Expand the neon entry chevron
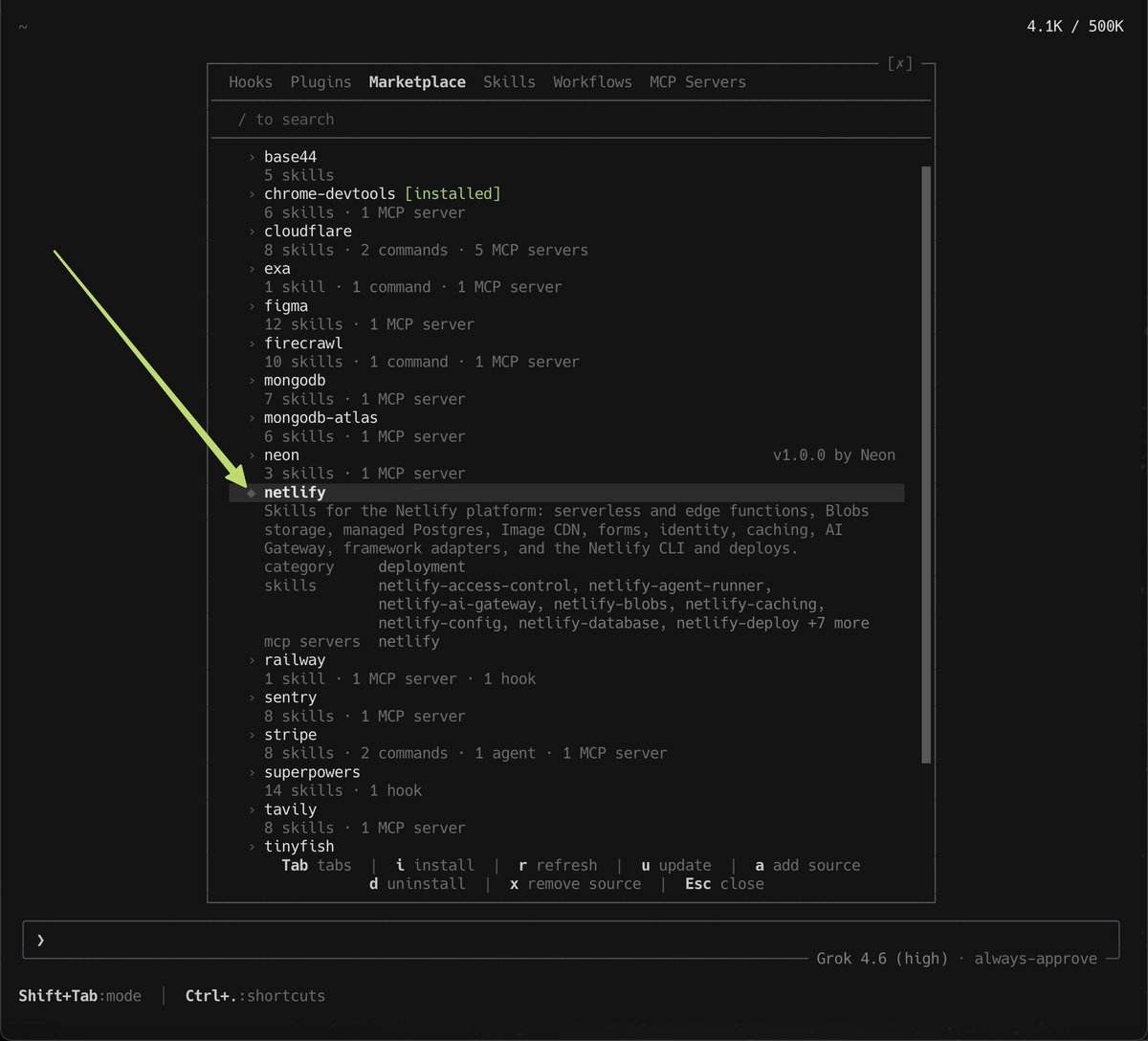Screen dimensions: 1148x1041 (x=252, y=455)
